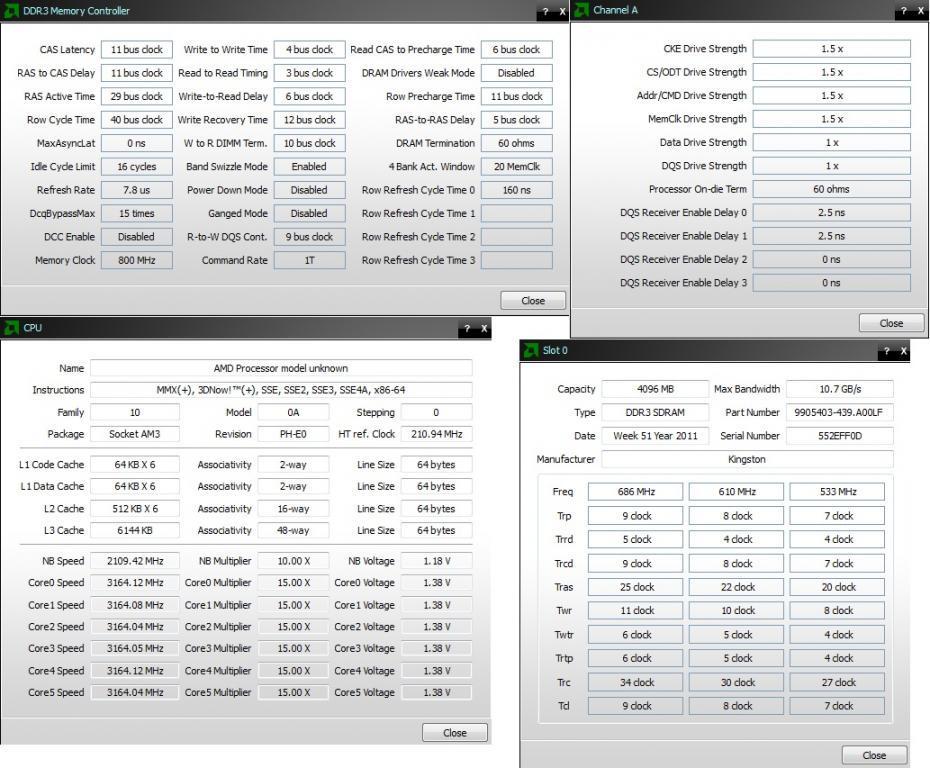Open help for the Channel A window

[904, 11]
